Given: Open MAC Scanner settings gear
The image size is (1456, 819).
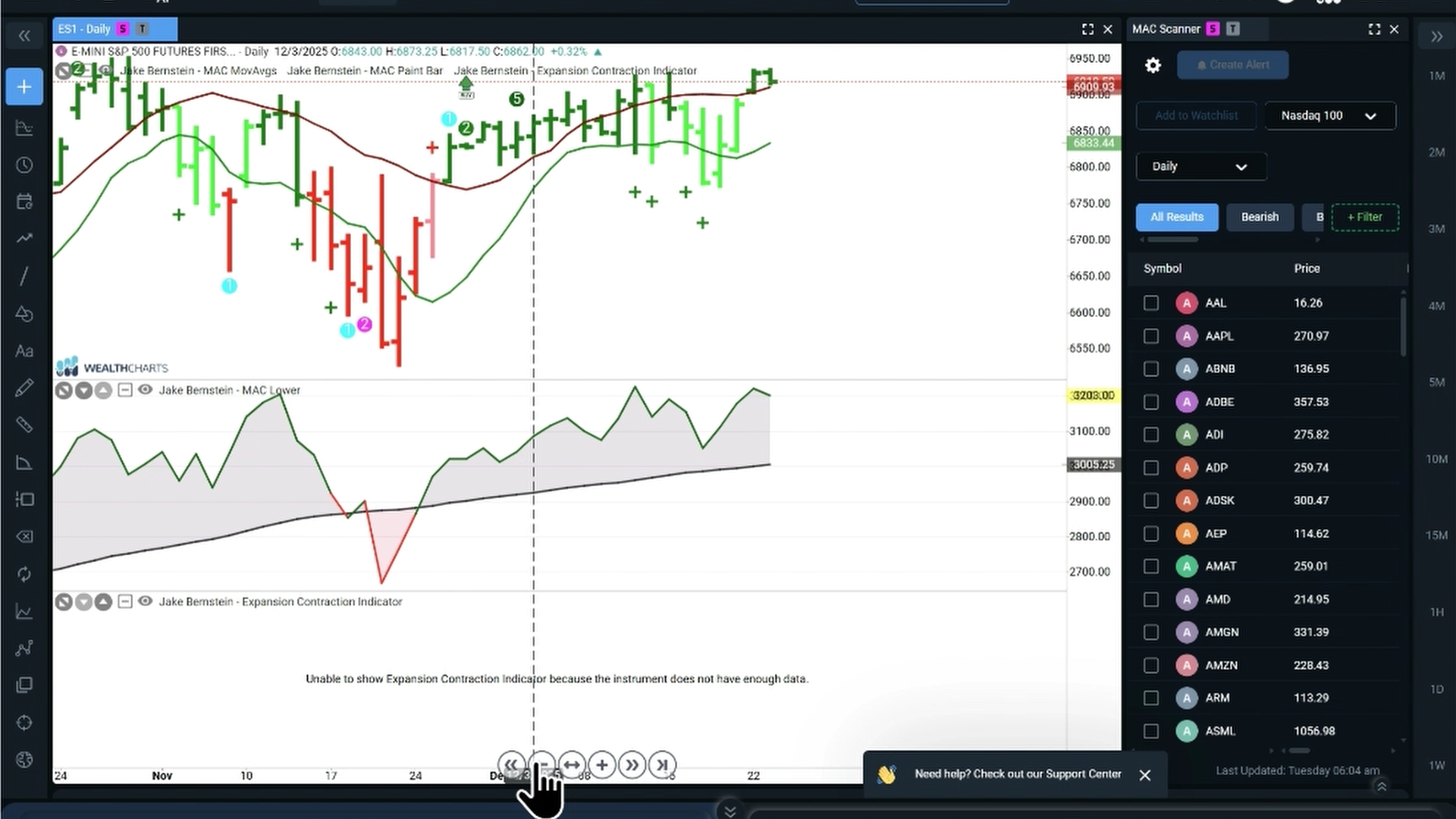Looking at the screenshot, I should 1153,65.
